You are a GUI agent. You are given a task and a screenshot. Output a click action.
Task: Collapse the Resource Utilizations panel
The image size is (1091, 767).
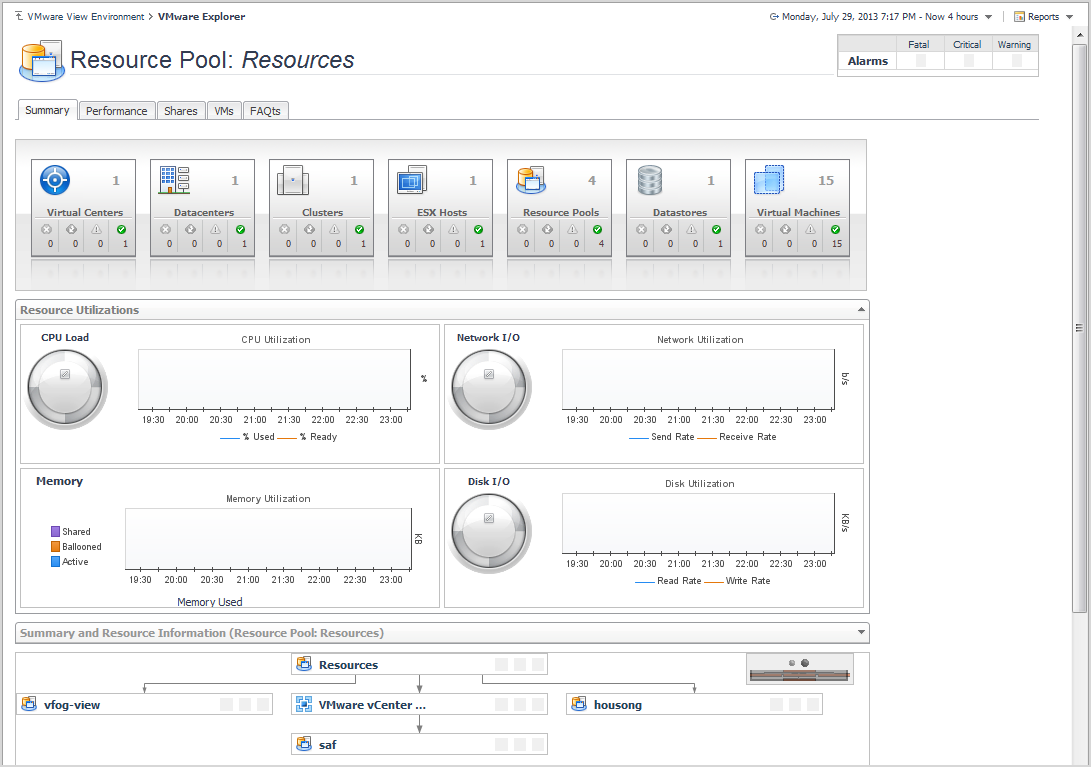click(861, 310)
